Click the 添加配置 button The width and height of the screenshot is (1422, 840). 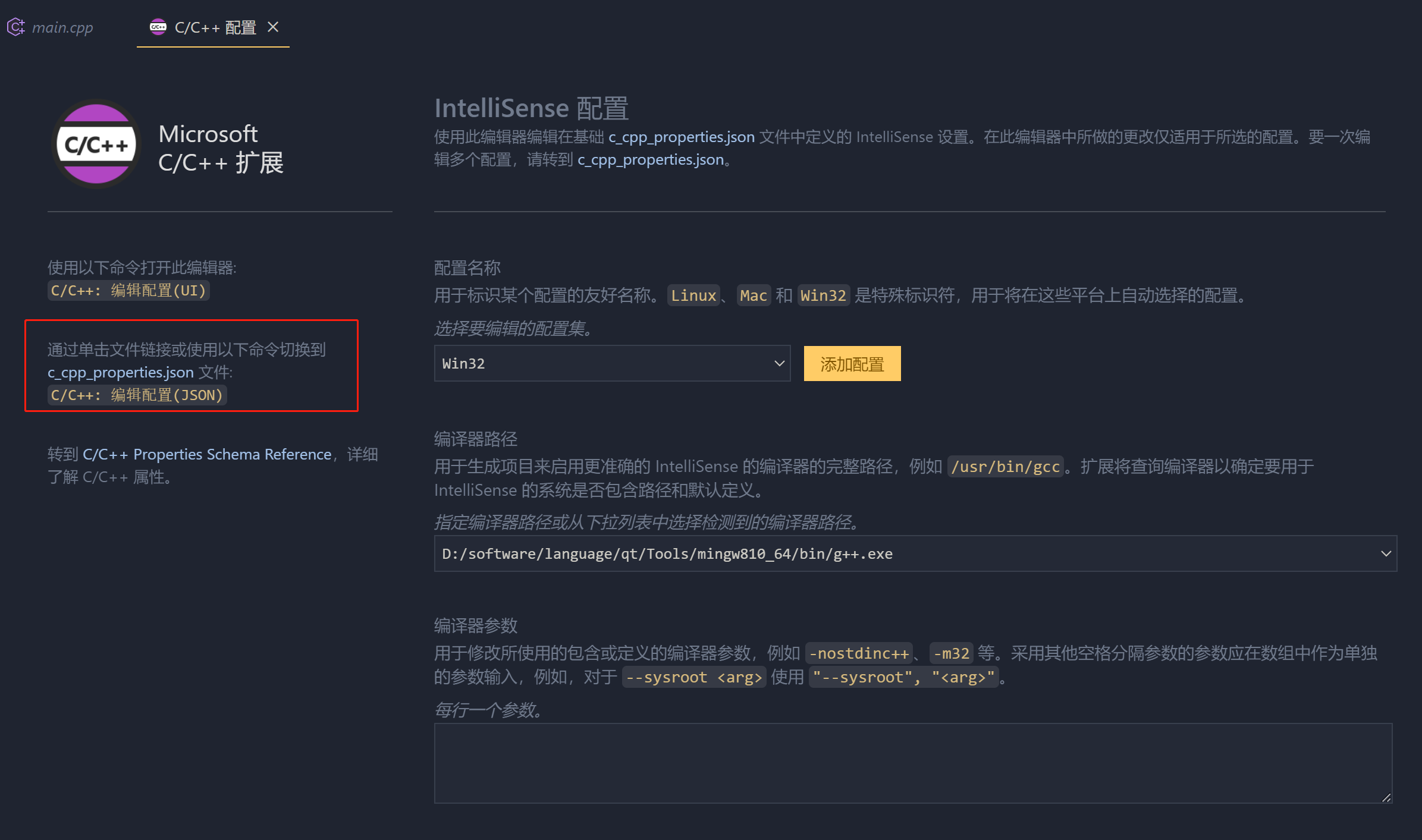tap(852, 363)
